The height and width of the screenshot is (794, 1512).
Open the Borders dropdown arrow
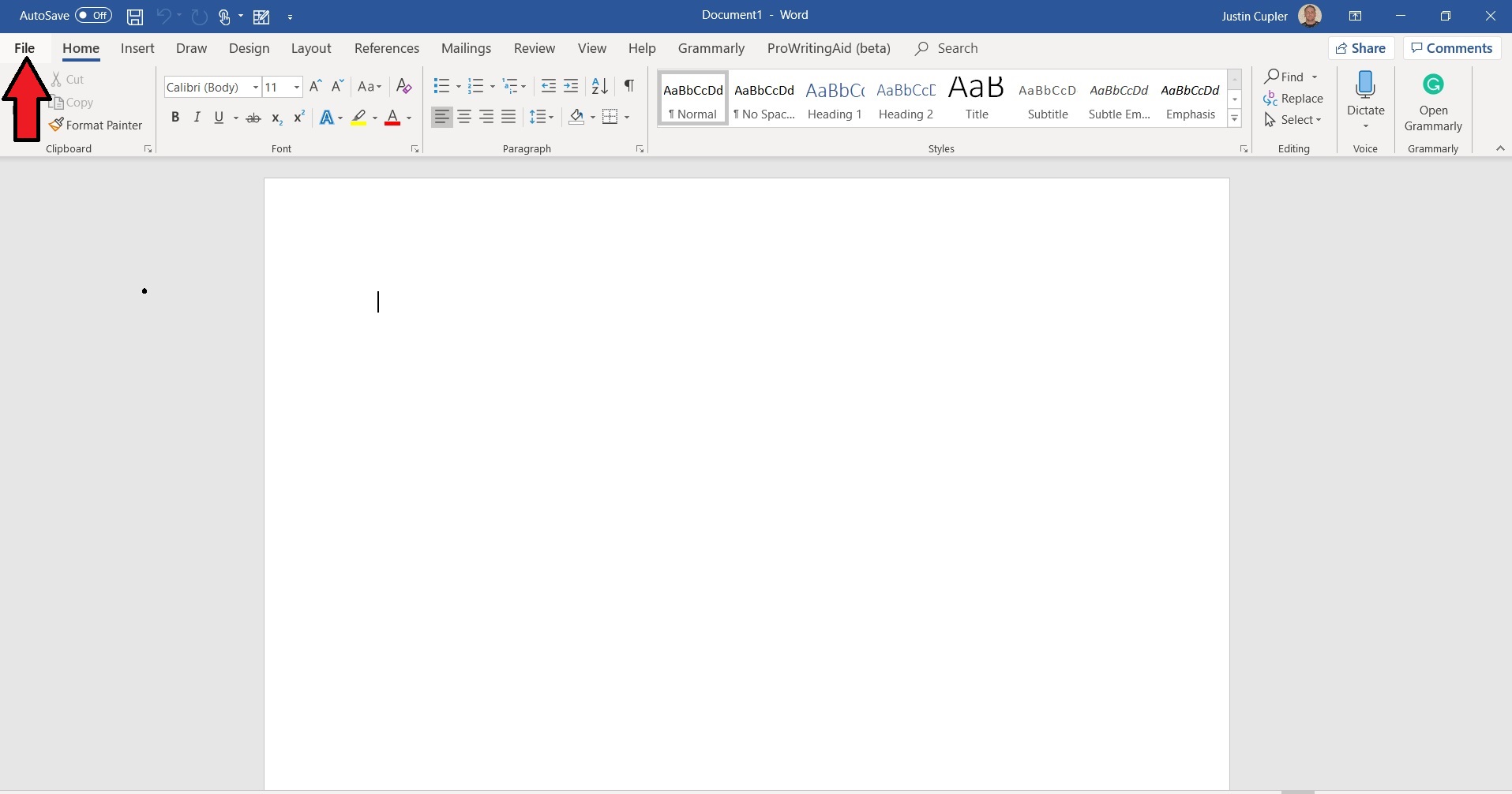pos(627,117)
